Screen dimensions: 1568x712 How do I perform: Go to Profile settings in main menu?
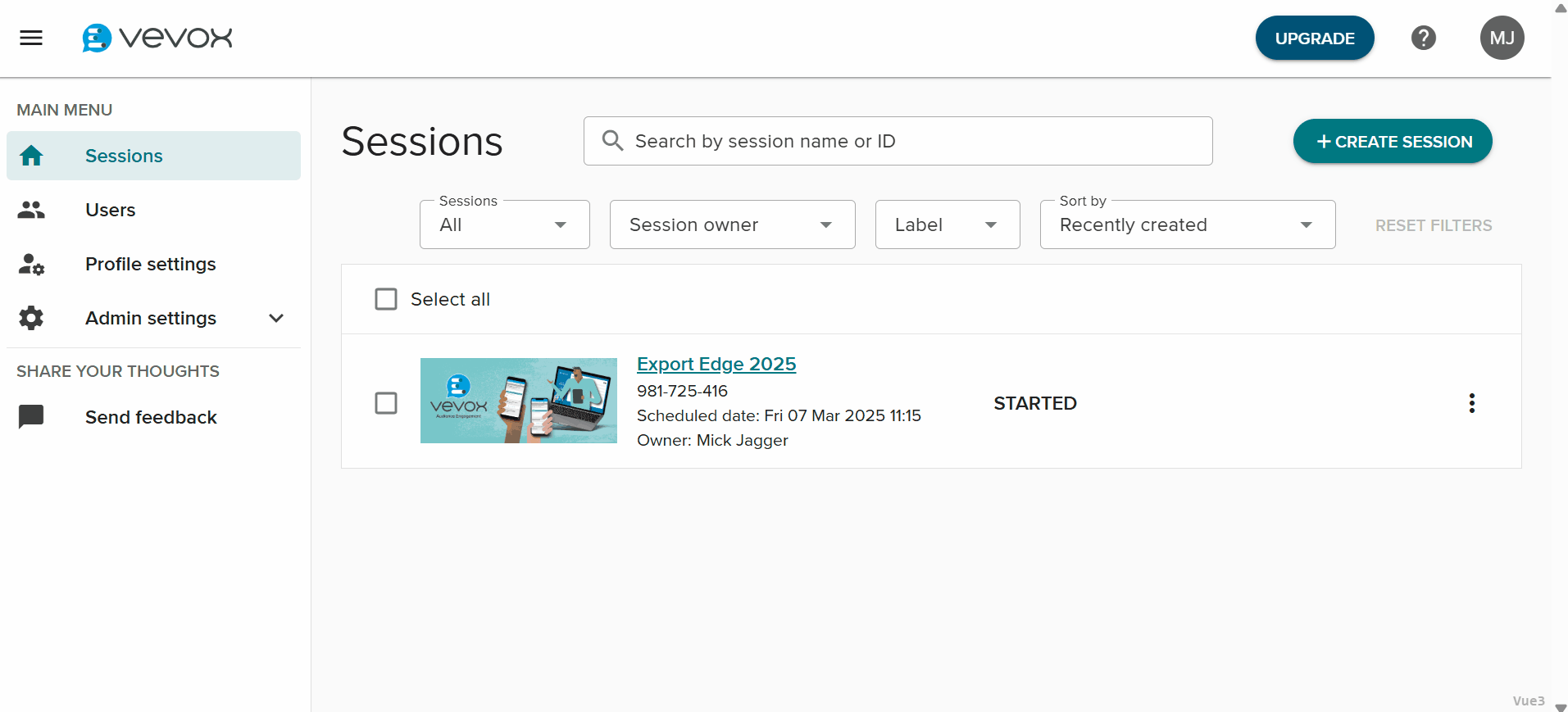point(151,264)
